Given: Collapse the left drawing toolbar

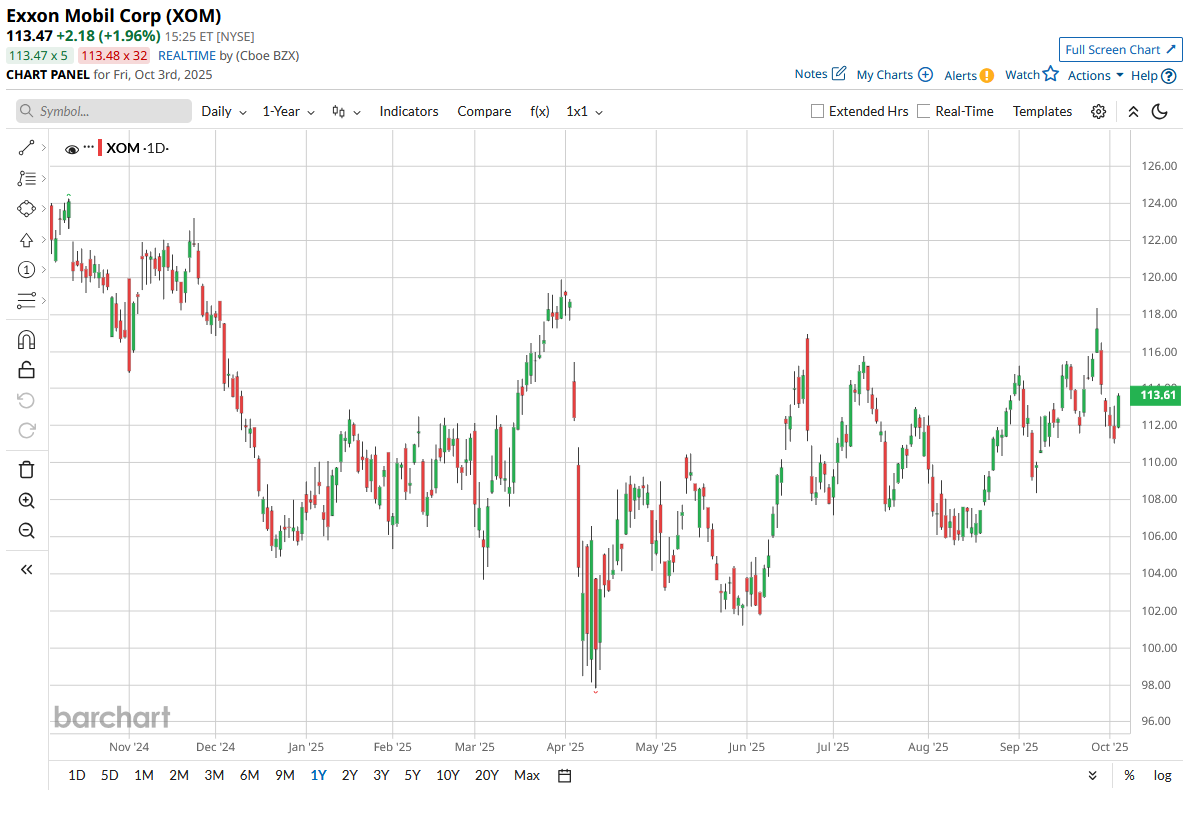Looking at the screenshot, I should (x=27, y=569).
